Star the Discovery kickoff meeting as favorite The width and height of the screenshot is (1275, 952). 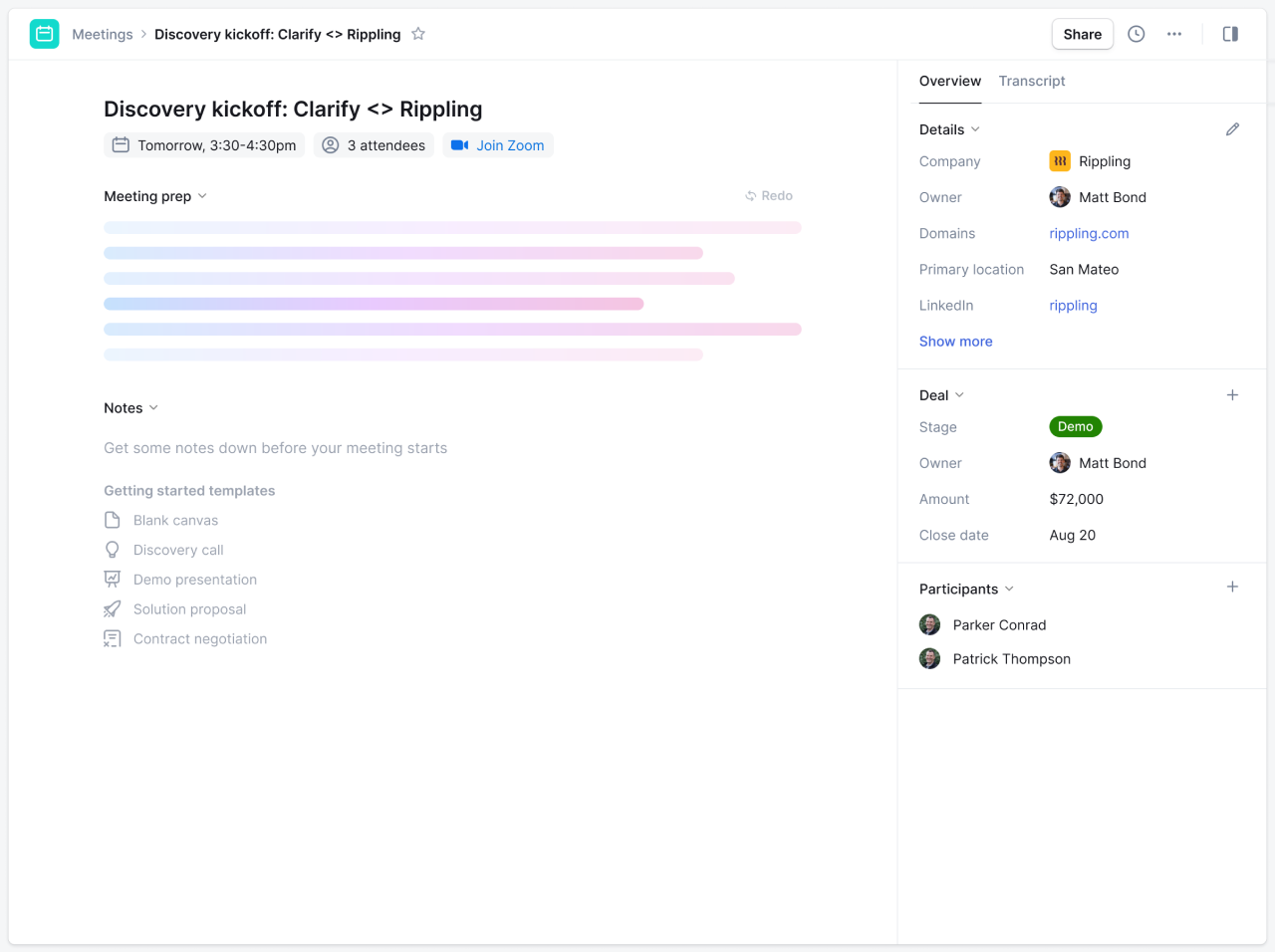point(418,34)
